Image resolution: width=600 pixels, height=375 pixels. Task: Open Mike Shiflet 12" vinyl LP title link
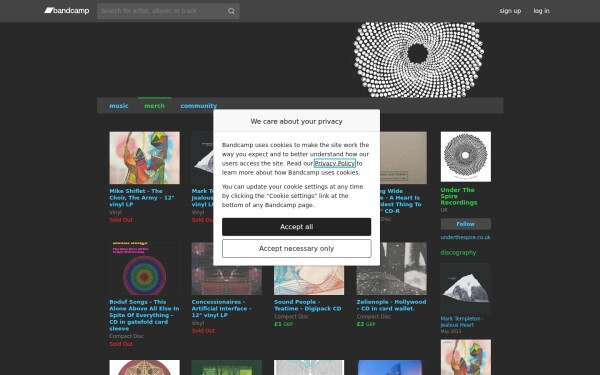[x=142, y=198]
